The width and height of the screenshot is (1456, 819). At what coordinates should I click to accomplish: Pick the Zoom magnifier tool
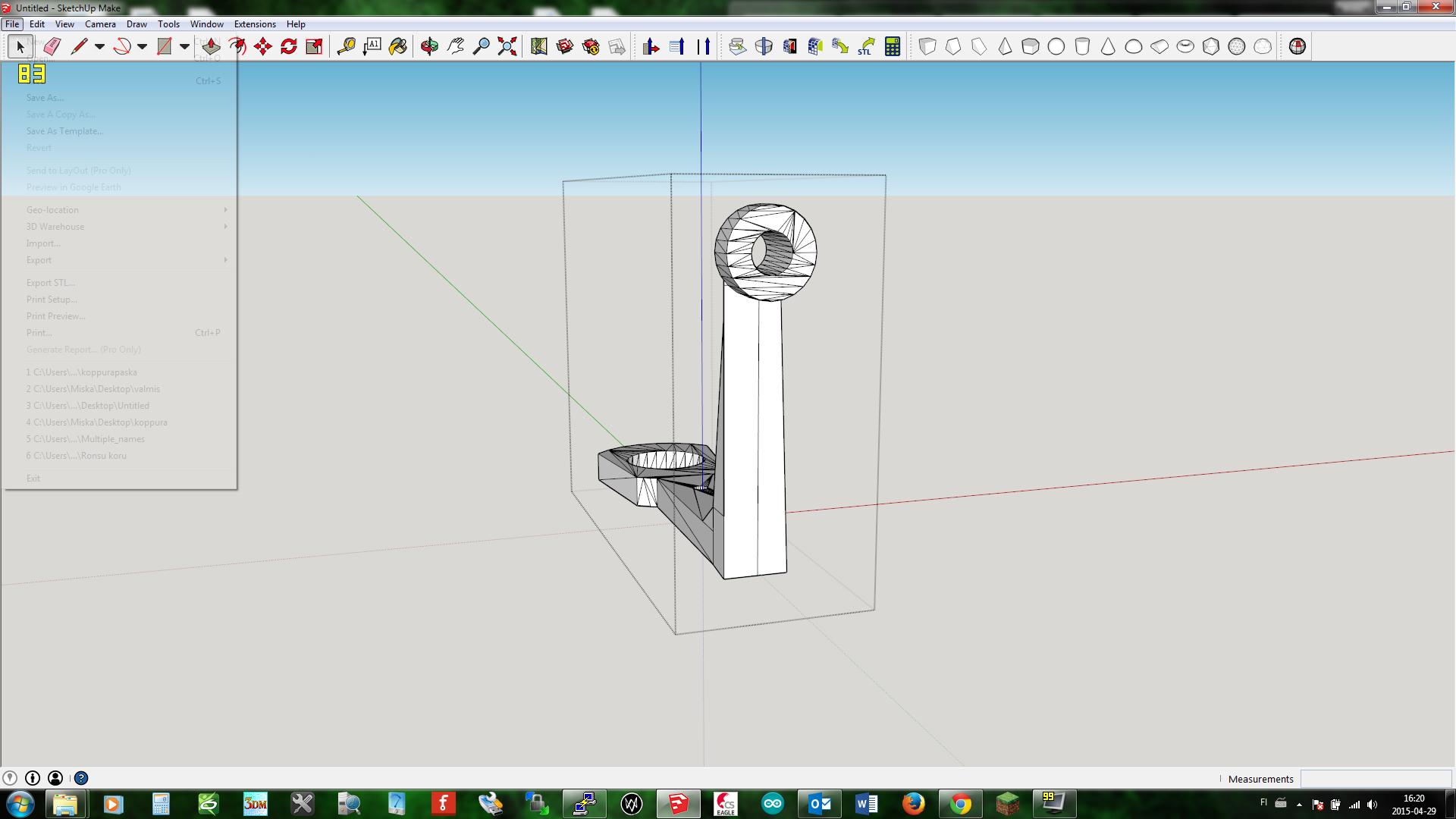481,46
